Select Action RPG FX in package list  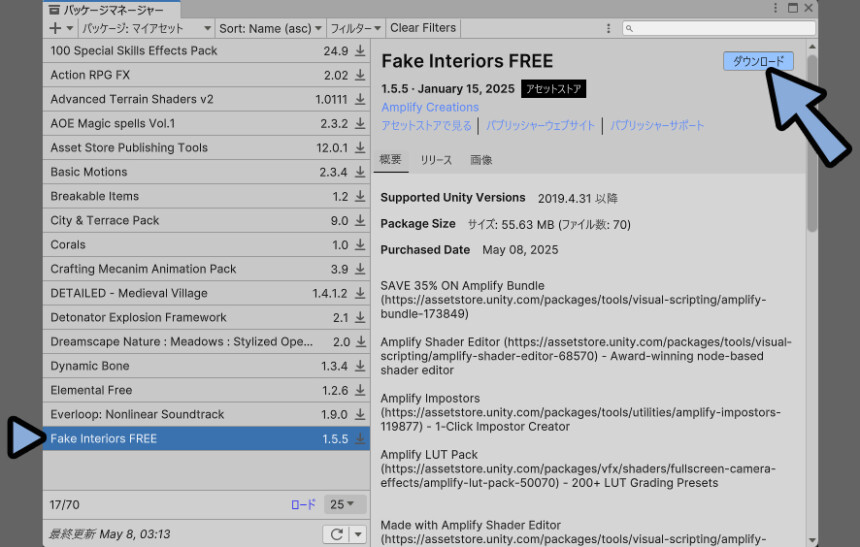point(206,75)
